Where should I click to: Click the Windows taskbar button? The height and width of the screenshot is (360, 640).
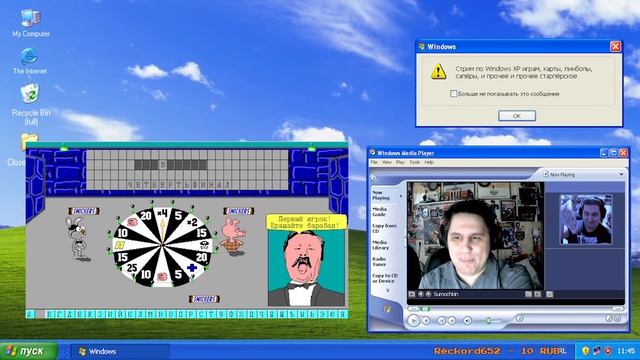(x=120, y=351)
